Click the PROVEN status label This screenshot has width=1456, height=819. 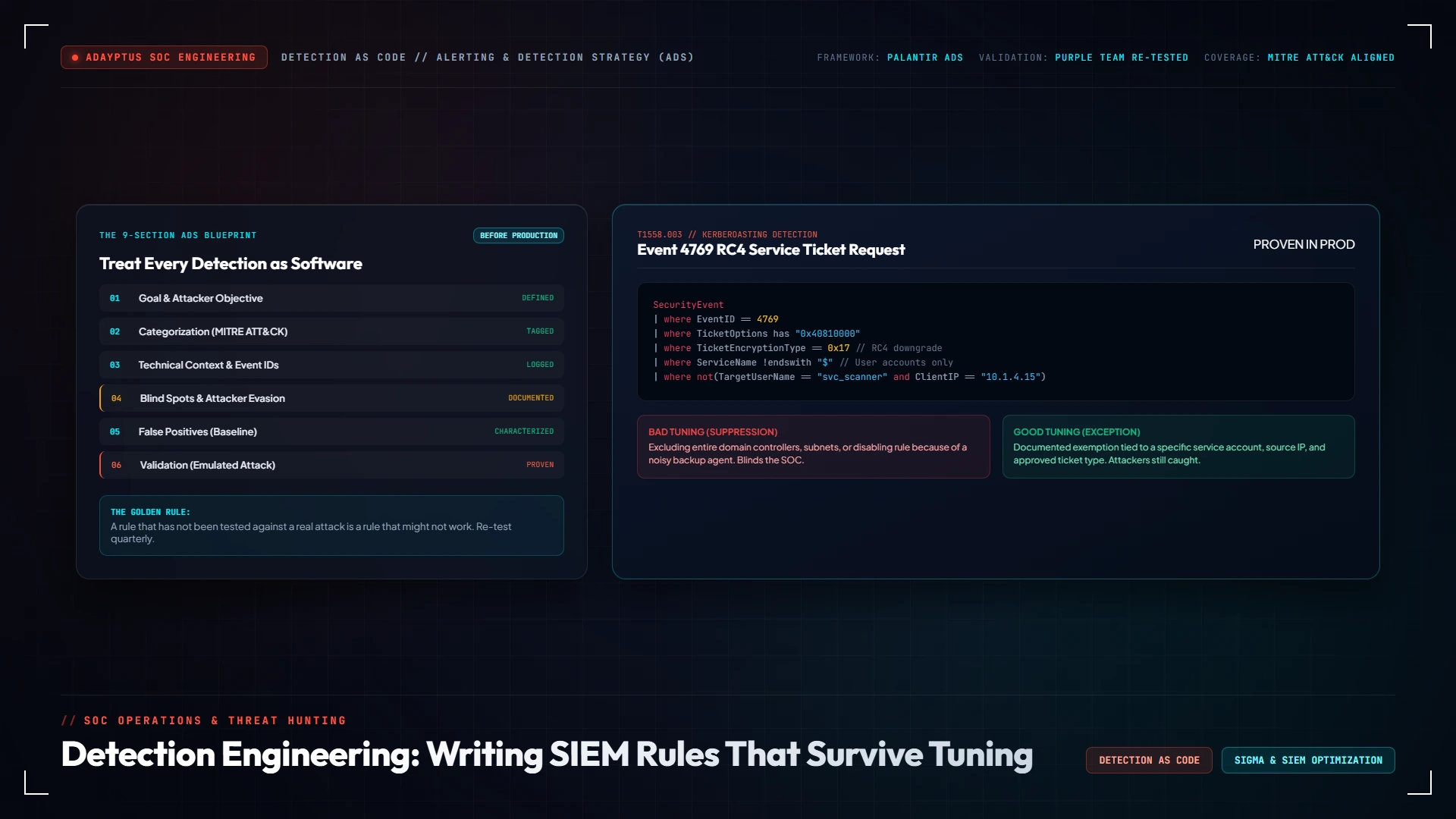click(540, 465)
